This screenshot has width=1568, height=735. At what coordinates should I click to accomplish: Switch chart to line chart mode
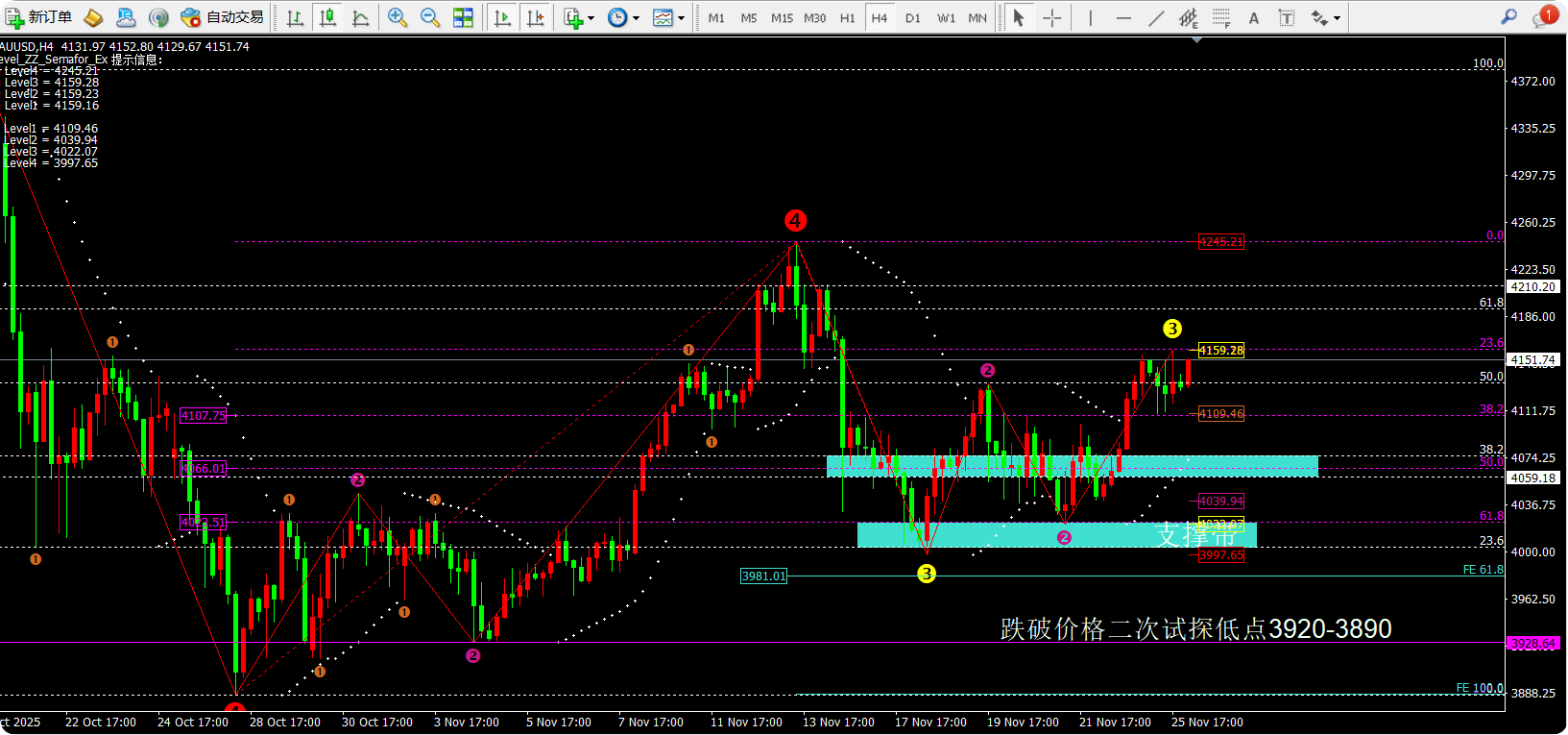361,17
